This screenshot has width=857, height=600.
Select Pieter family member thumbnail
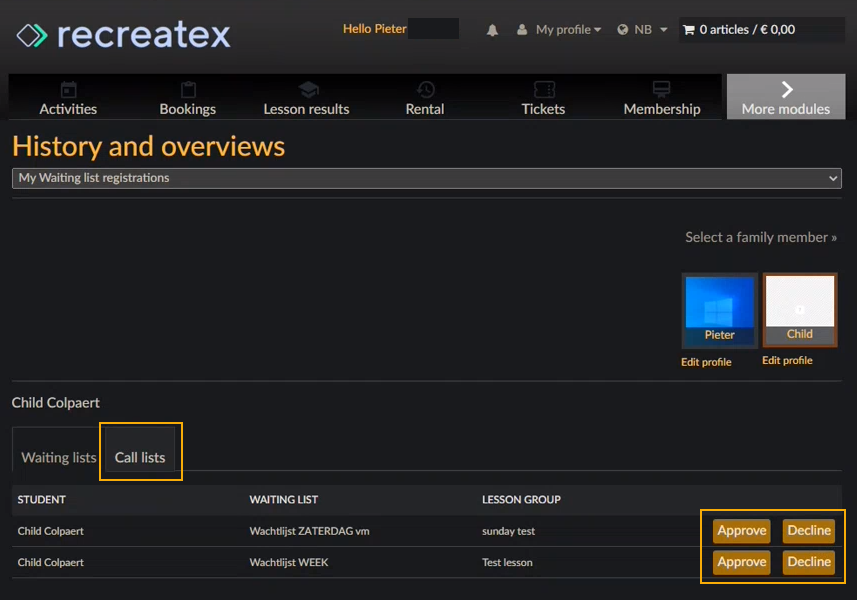click(x=719, y=309)
